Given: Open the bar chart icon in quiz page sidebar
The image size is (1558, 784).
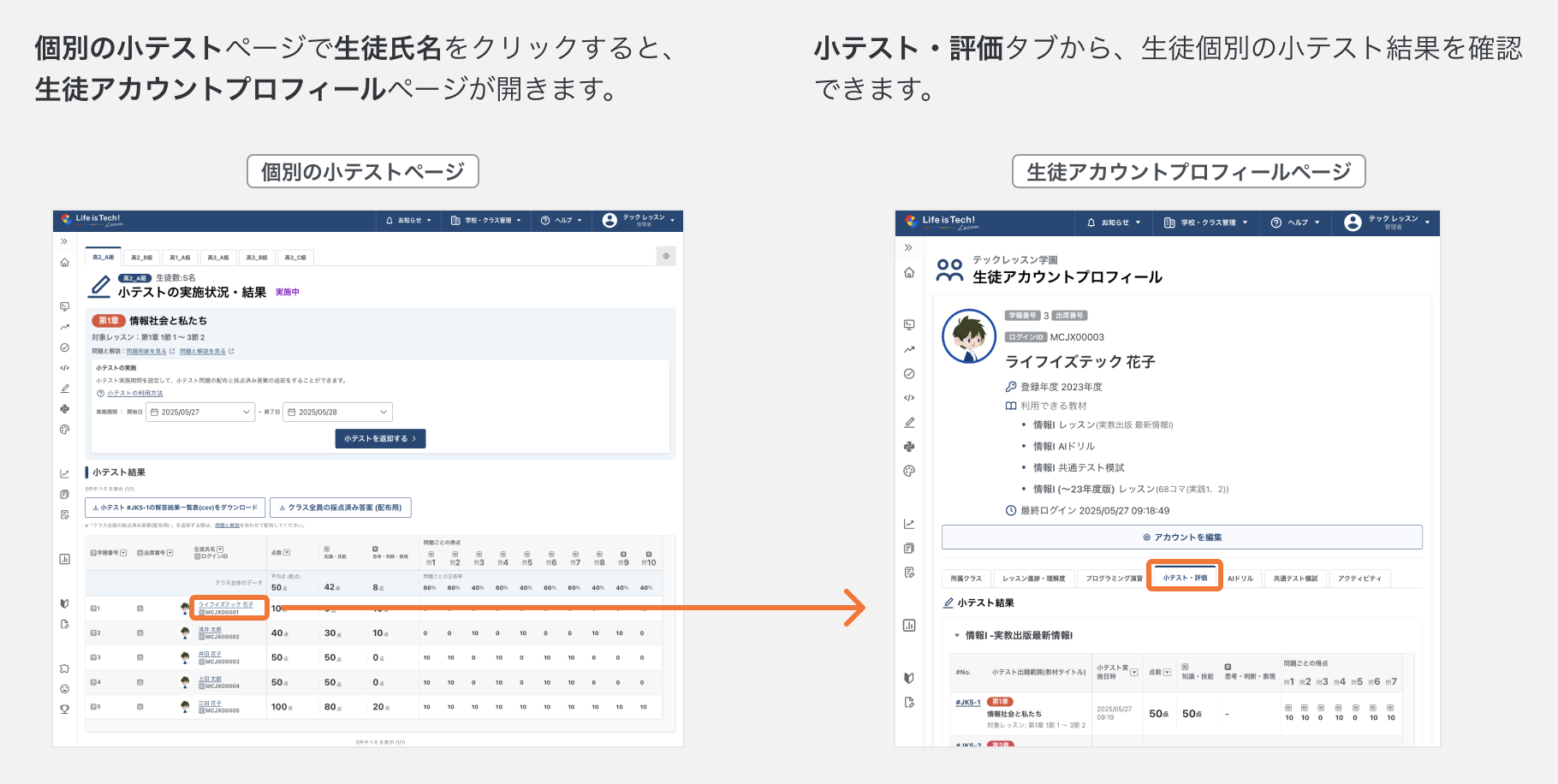Looking at the screenshot, I should (64, 559).
